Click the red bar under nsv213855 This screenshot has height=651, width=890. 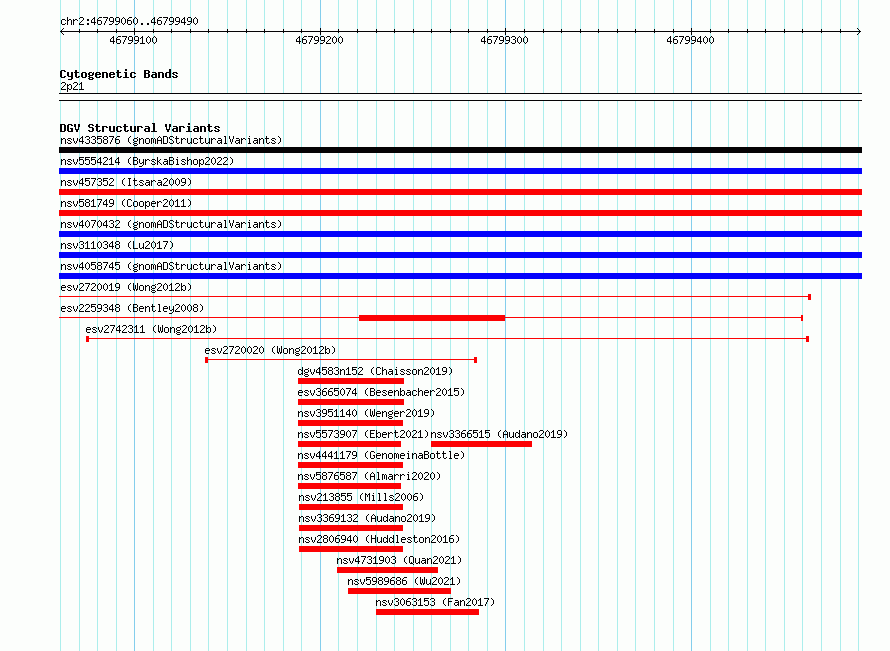(351, 507)
